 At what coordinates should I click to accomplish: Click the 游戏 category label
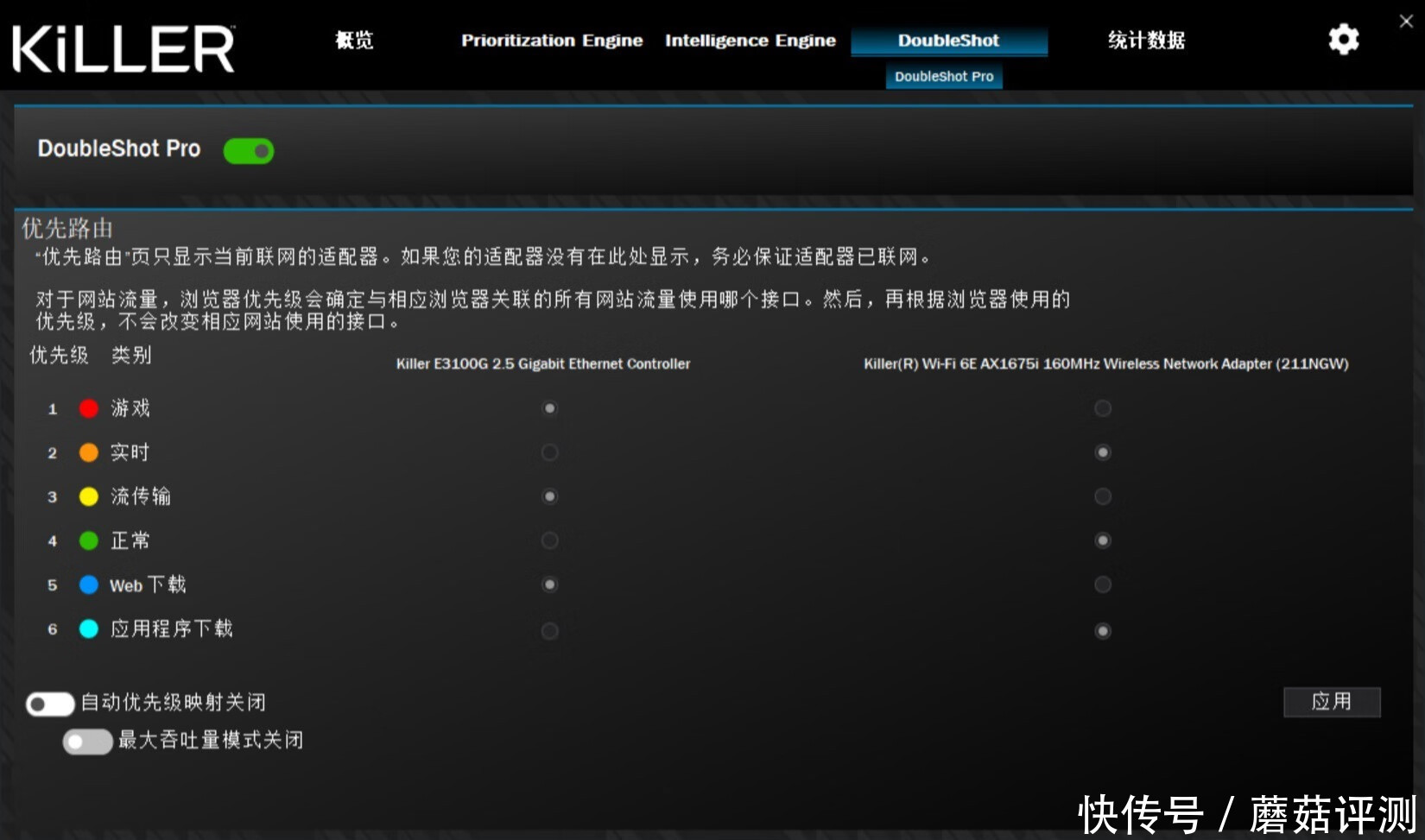[130, 408]
